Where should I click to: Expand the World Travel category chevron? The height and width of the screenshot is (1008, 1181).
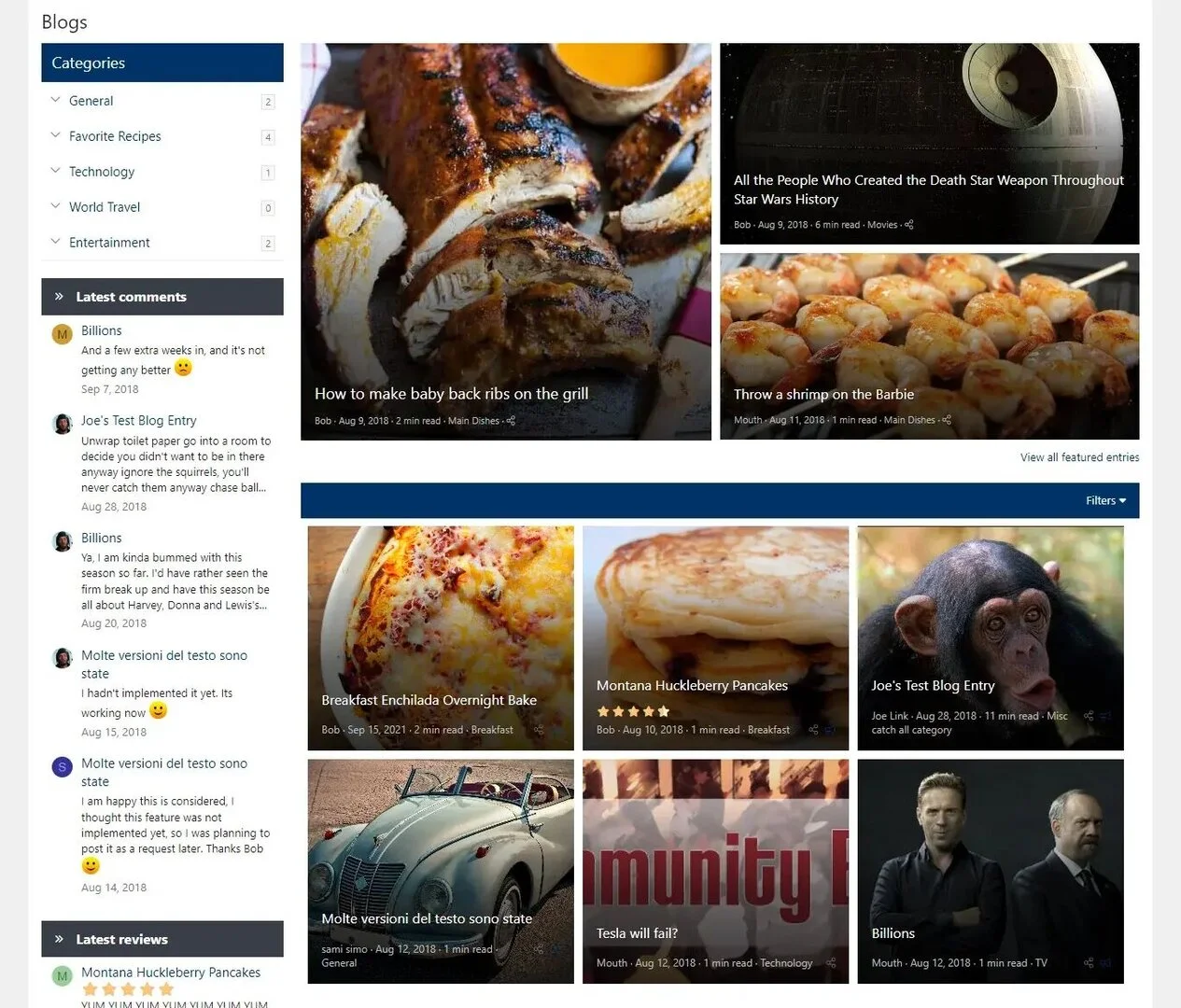(55, 206)
